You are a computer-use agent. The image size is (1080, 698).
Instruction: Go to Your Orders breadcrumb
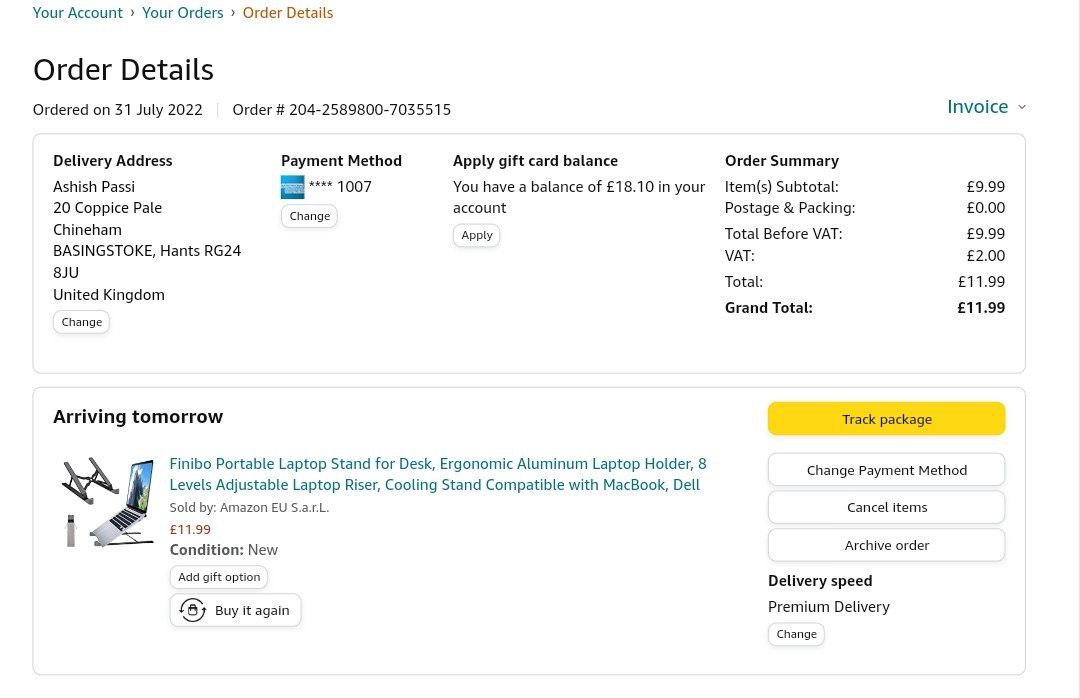click(x=182, y=13)
